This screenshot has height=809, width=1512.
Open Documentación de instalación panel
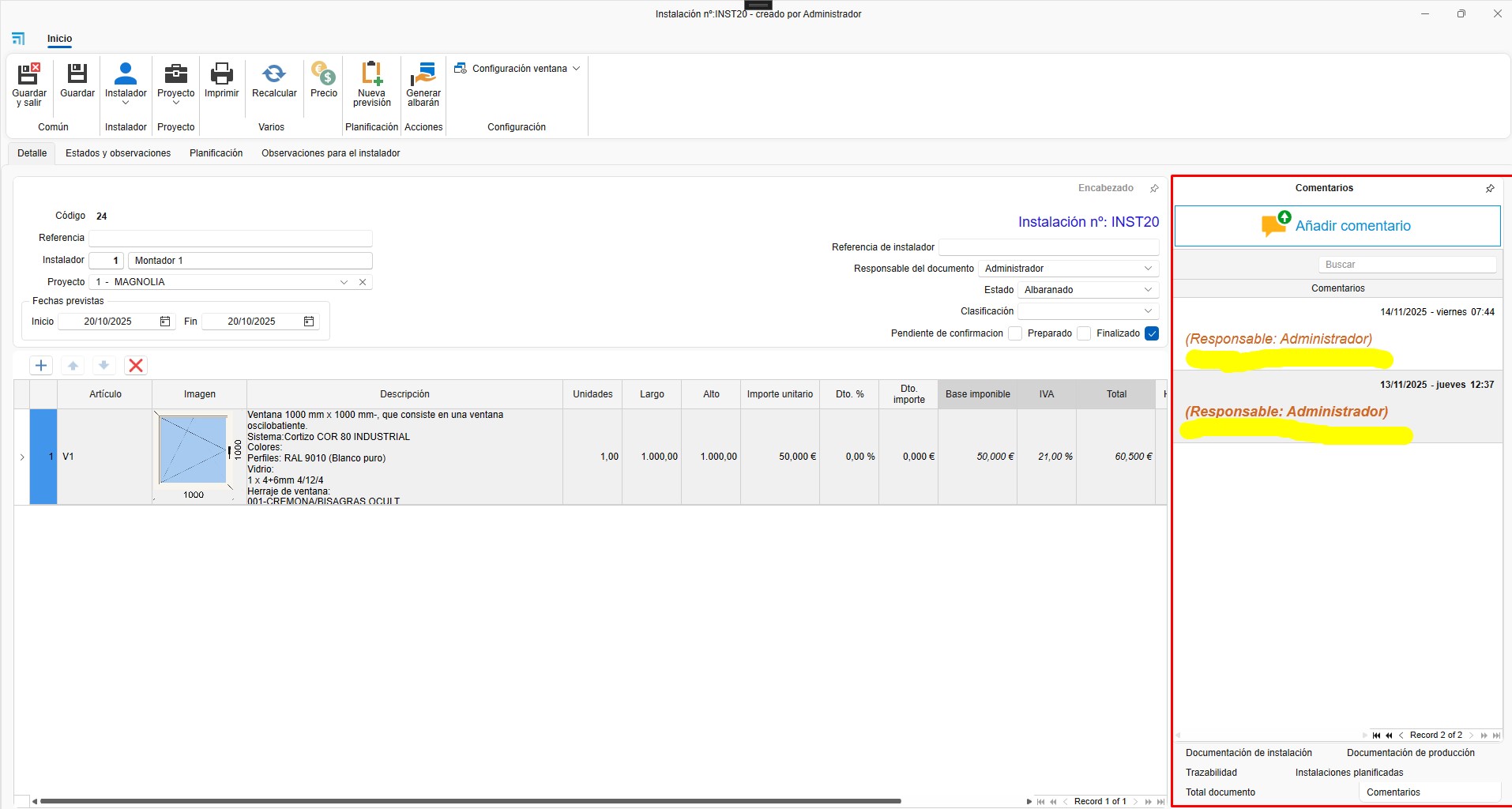coord(1248,753)
